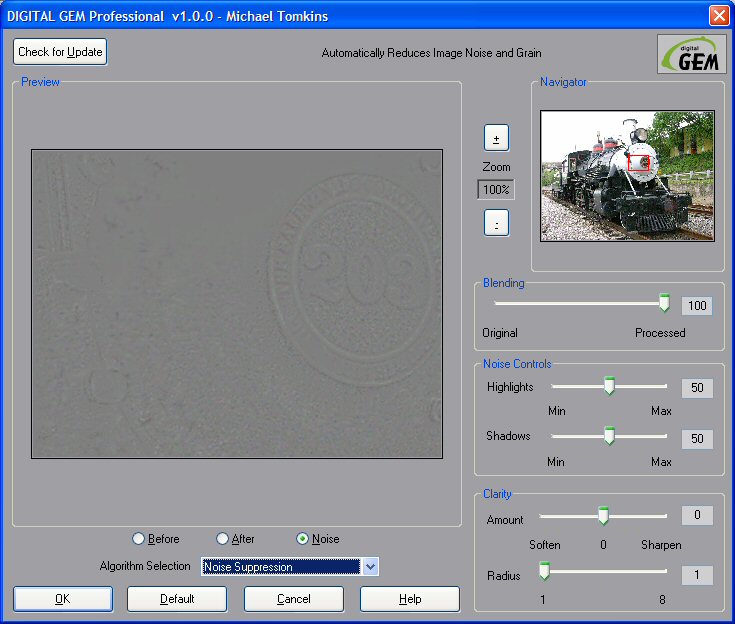
Task: Select the After preview radio button
Action: (x=222, y=539)
